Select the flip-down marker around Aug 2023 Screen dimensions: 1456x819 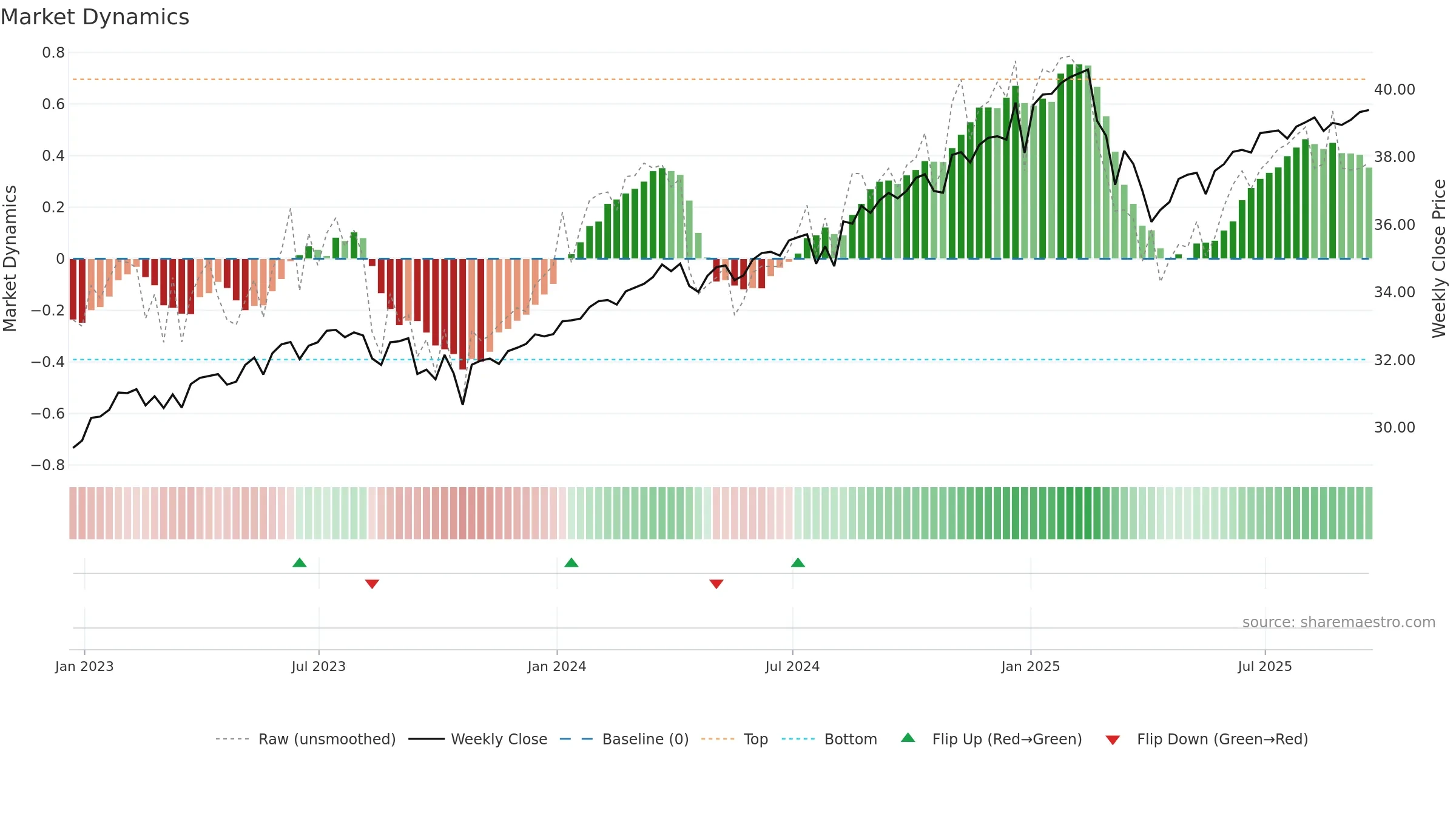click(x=372, y=584)
